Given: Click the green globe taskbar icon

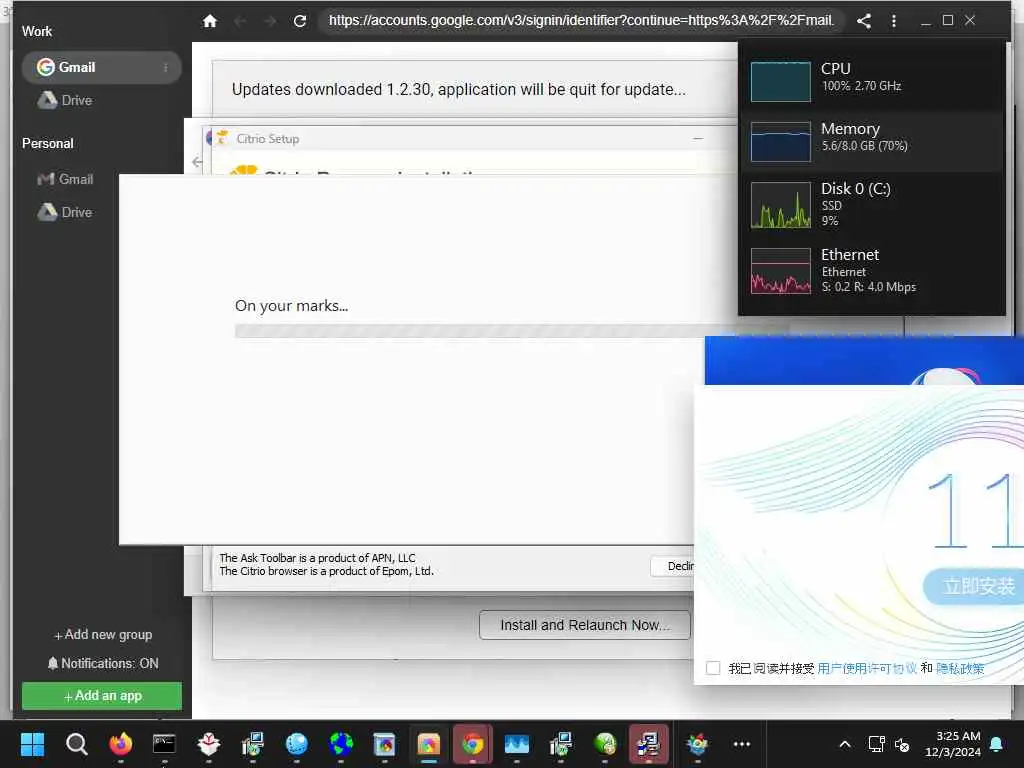Looking at the screenshot, I should [605, 744].
